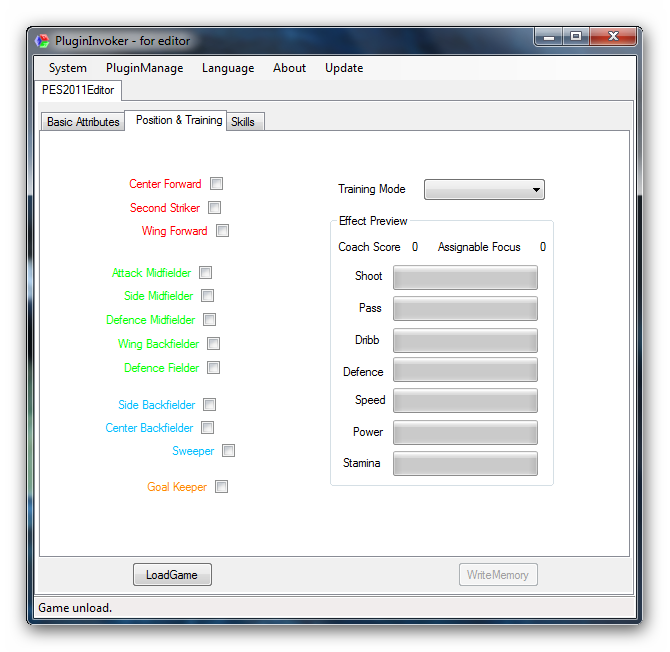Image resolution: width=670 pixels, height=652 pixels.
Task: Check the Side Backfielder checkbox
Action: coord(209,405)
